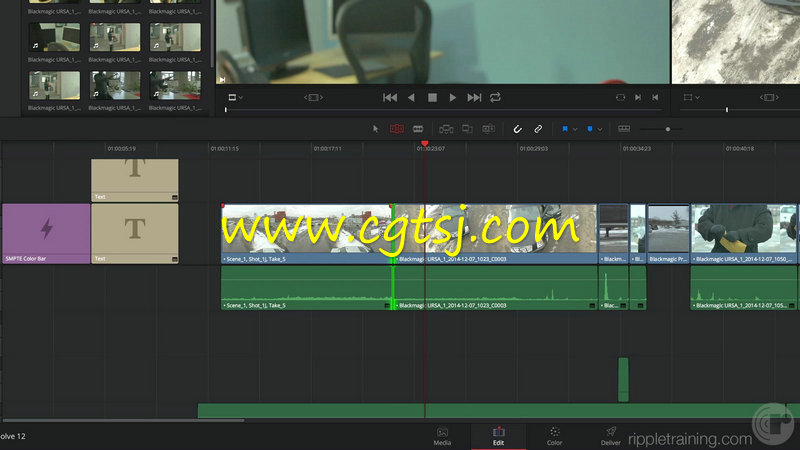Add a marker with the blue marker icon
Viewport: 800px width, 450px height.
[x=590, y=129]
